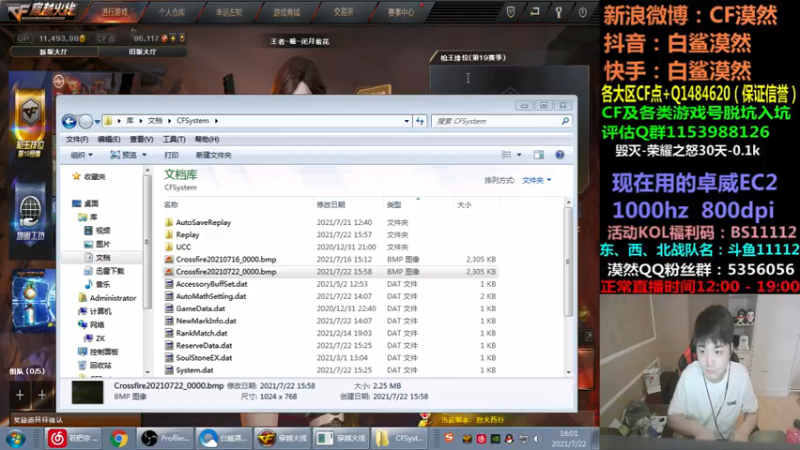800x450 pixels.
Task: Switch to 旧版大厅 in CrossFire
Action: point(142,52)
